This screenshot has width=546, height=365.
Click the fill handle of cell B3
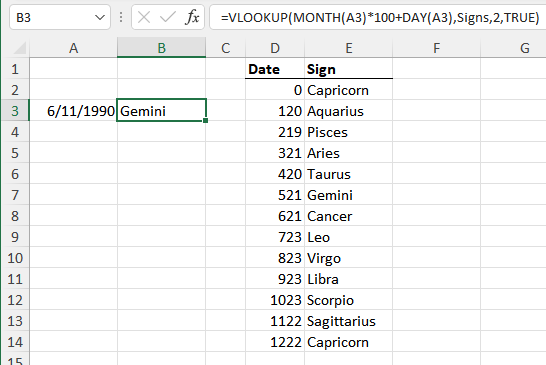click(x=205, y=121)
